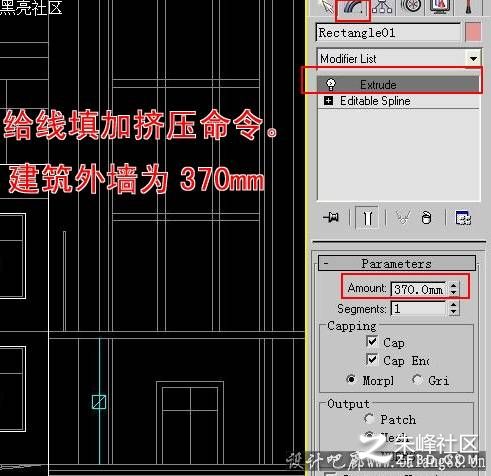Toggle Show End Result icon
This screenshot has height=476, width=491.
click(x=367, y=218)
